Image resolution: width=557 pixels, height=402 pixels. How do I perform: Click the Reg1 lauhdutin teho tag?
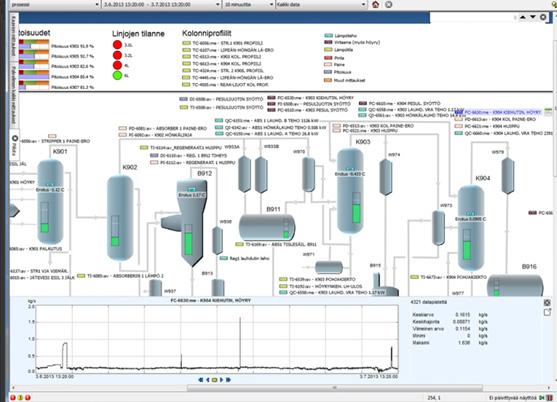click(x=245, y=259)
